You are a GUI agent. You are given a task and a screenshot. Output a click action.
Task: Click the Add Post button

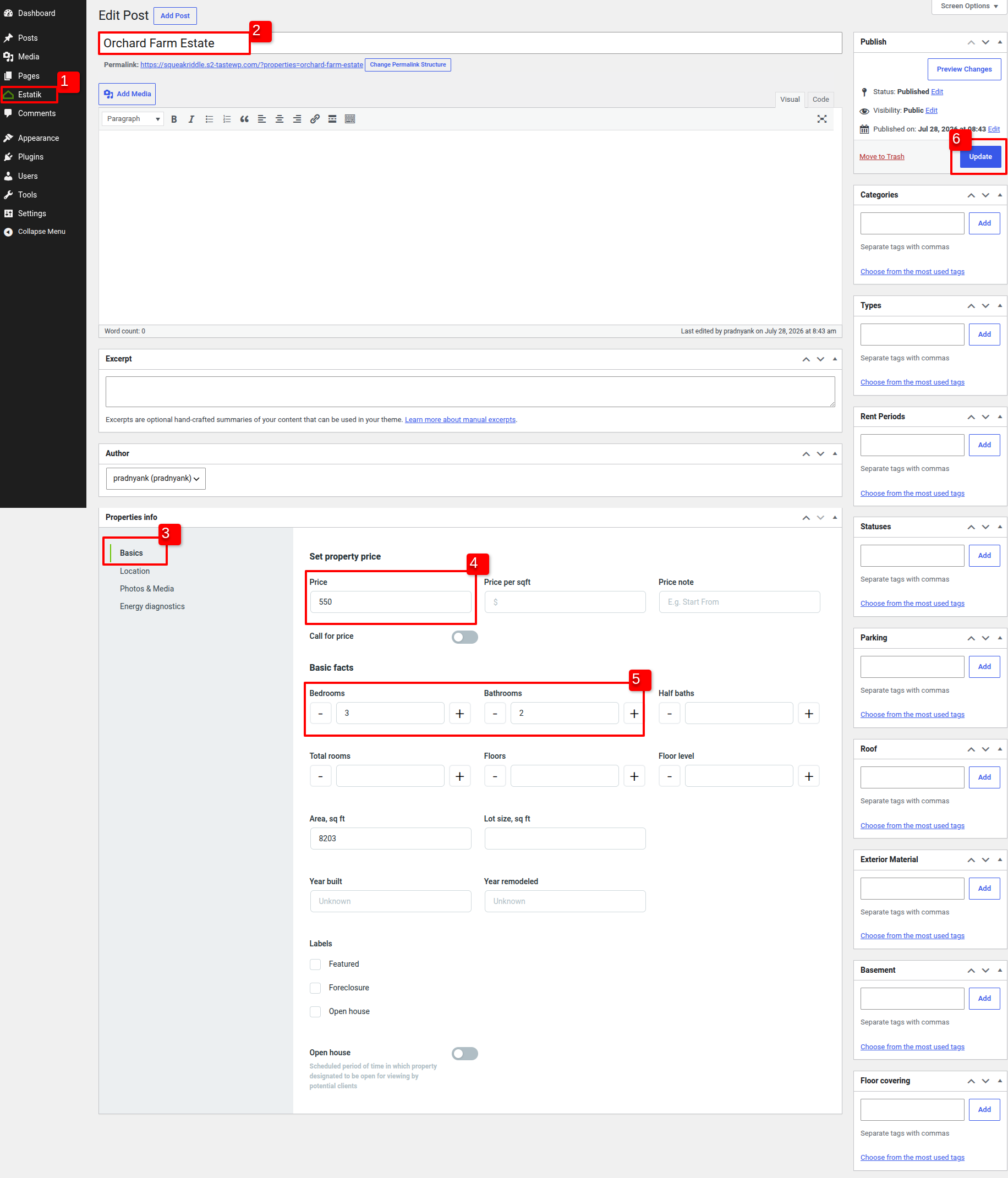175,16
